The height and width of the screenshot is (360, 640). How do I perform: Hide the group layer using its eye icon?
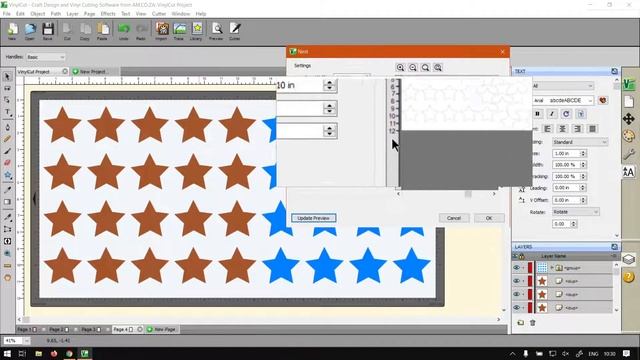516,268
